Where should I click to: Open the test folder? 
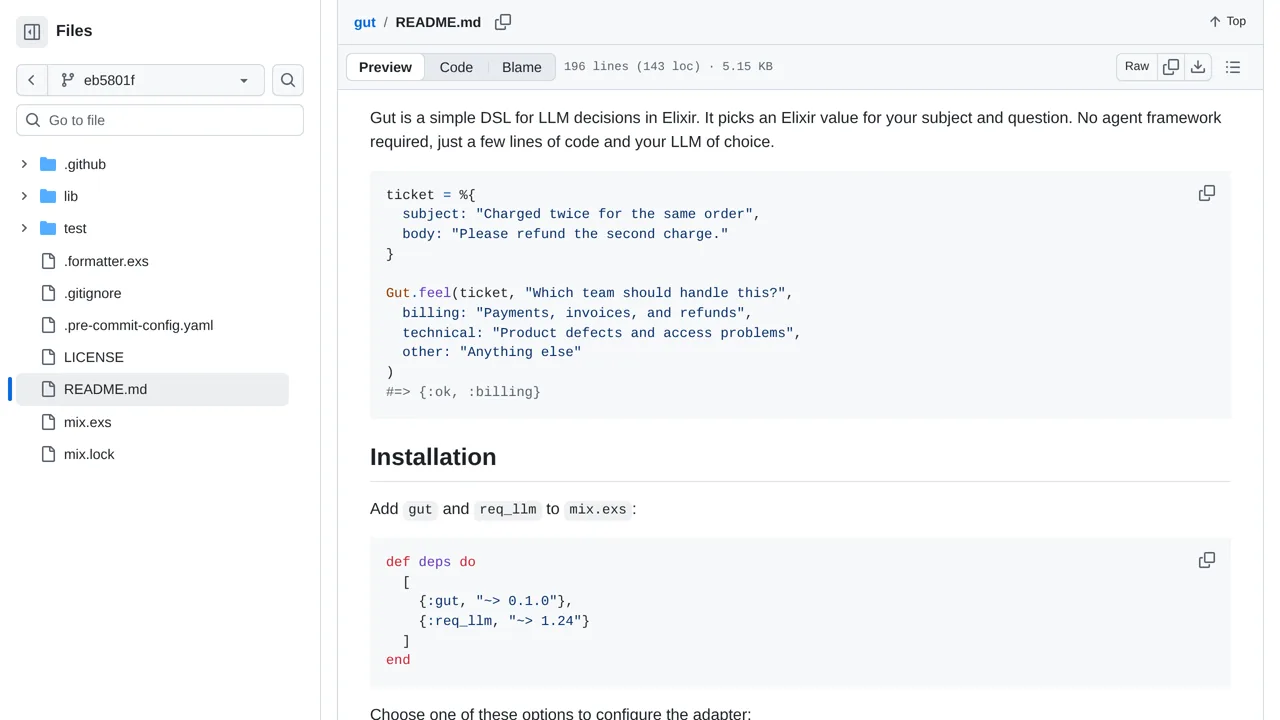[75, 228]
